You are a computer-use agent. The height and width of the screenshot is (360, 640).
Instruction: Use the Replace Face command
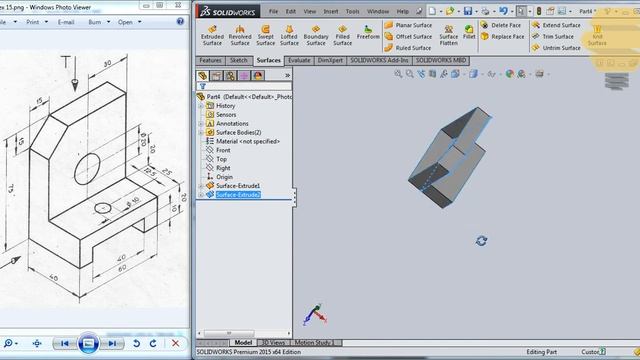point(502,37)
